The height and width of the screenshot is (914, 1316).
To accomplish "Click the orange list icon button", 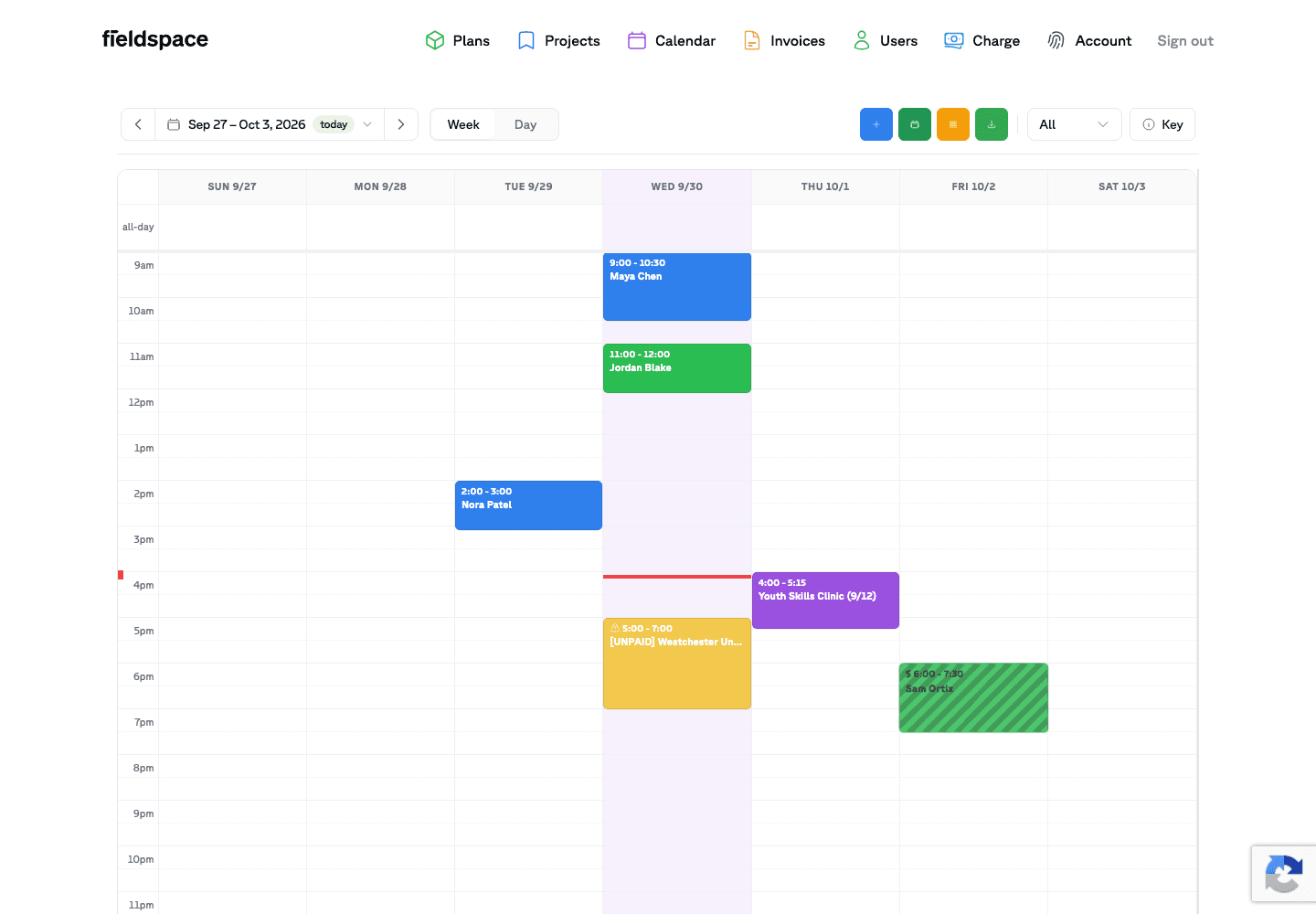I will (952, 124).
